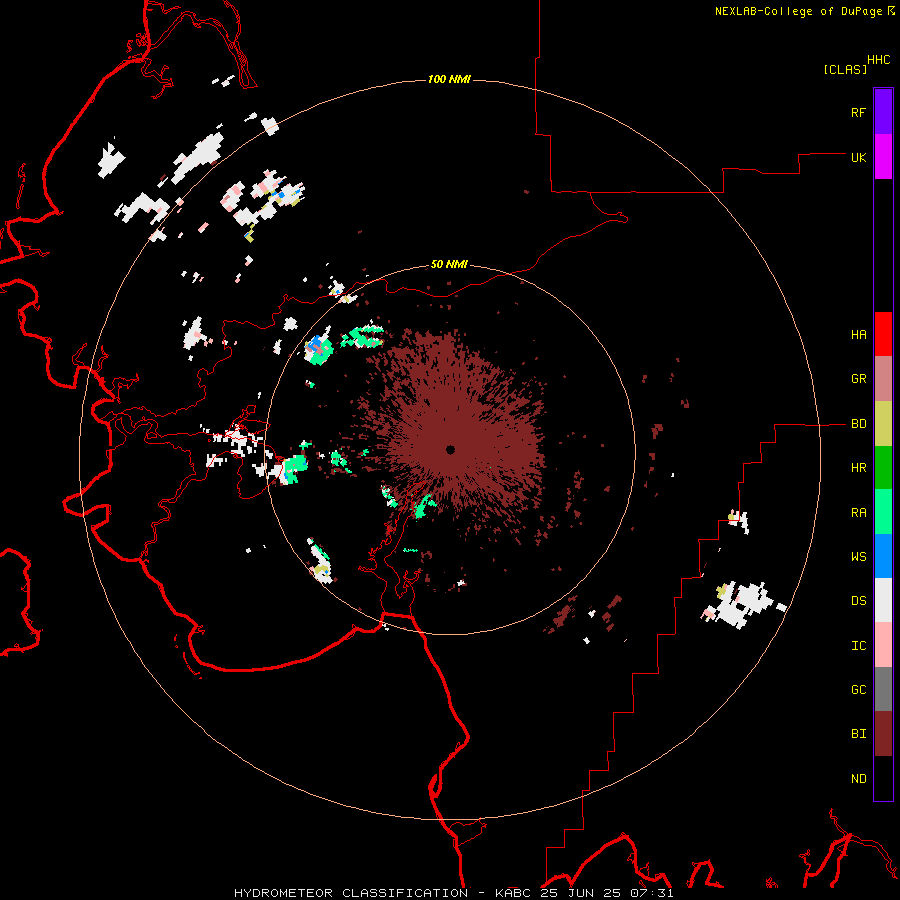
Task: Click the HR green legend swatch
Action: [883, 467]
